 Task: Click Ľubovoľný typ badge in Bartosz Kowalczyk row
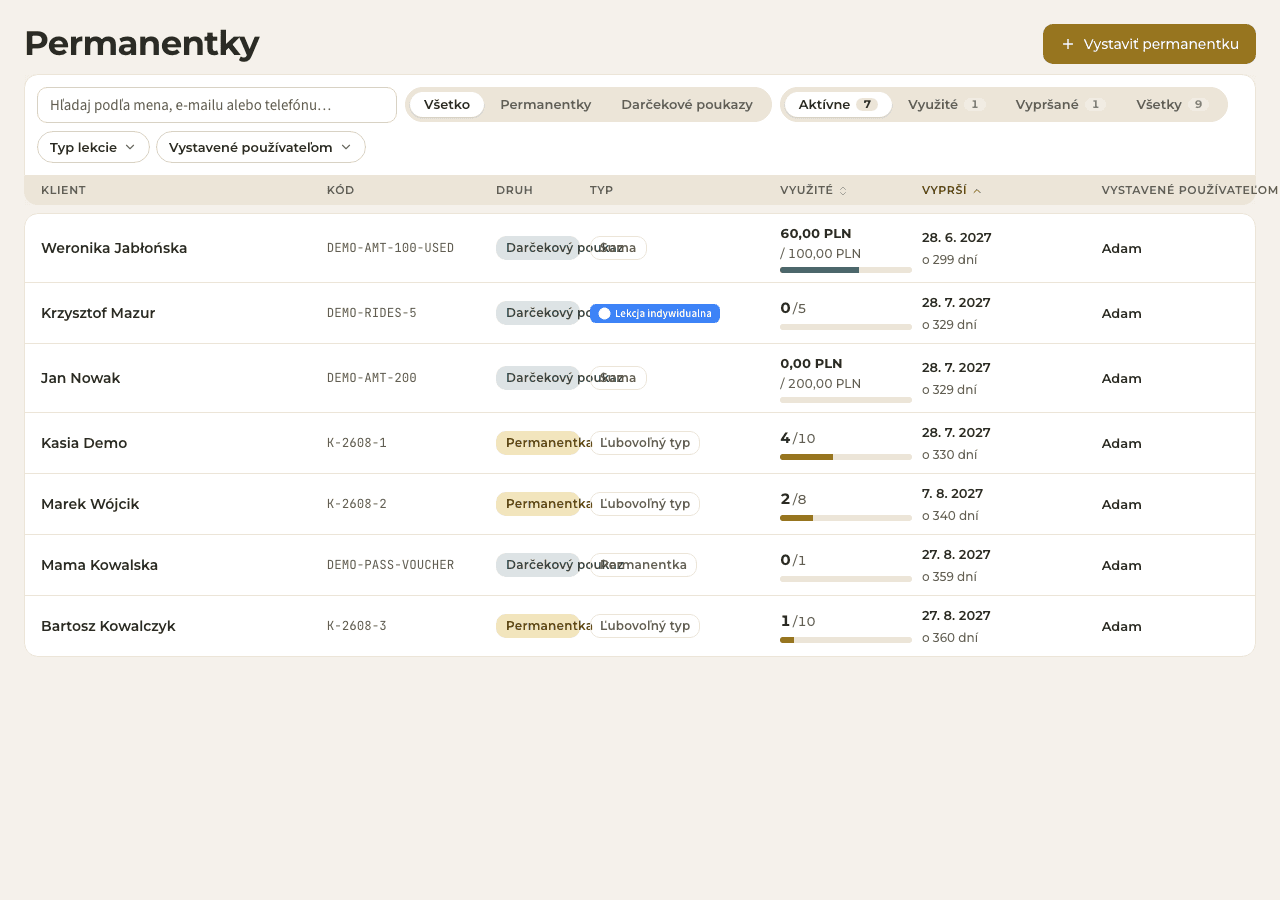(x=645, y=626)
